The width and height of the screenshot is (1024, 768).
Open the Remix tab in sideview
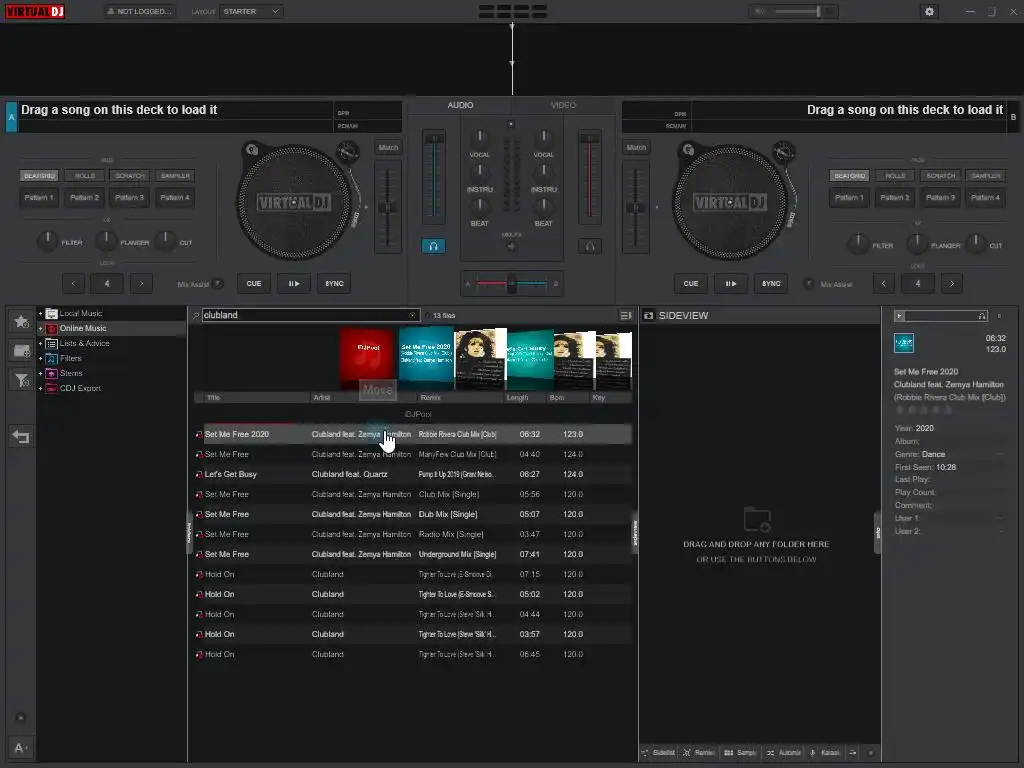pyautogui.click(x=699, y=752)
